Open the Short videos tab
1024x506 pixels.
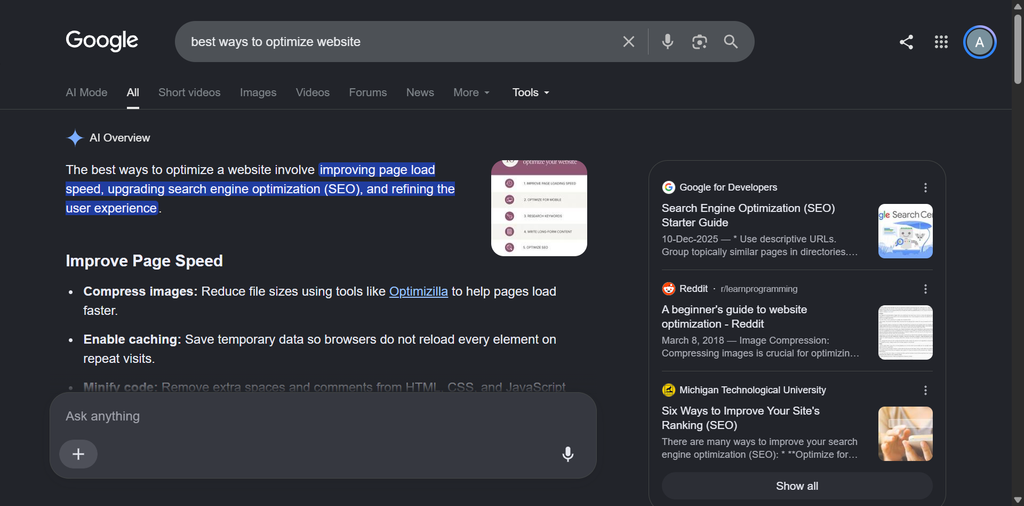(x=189, y=93)
